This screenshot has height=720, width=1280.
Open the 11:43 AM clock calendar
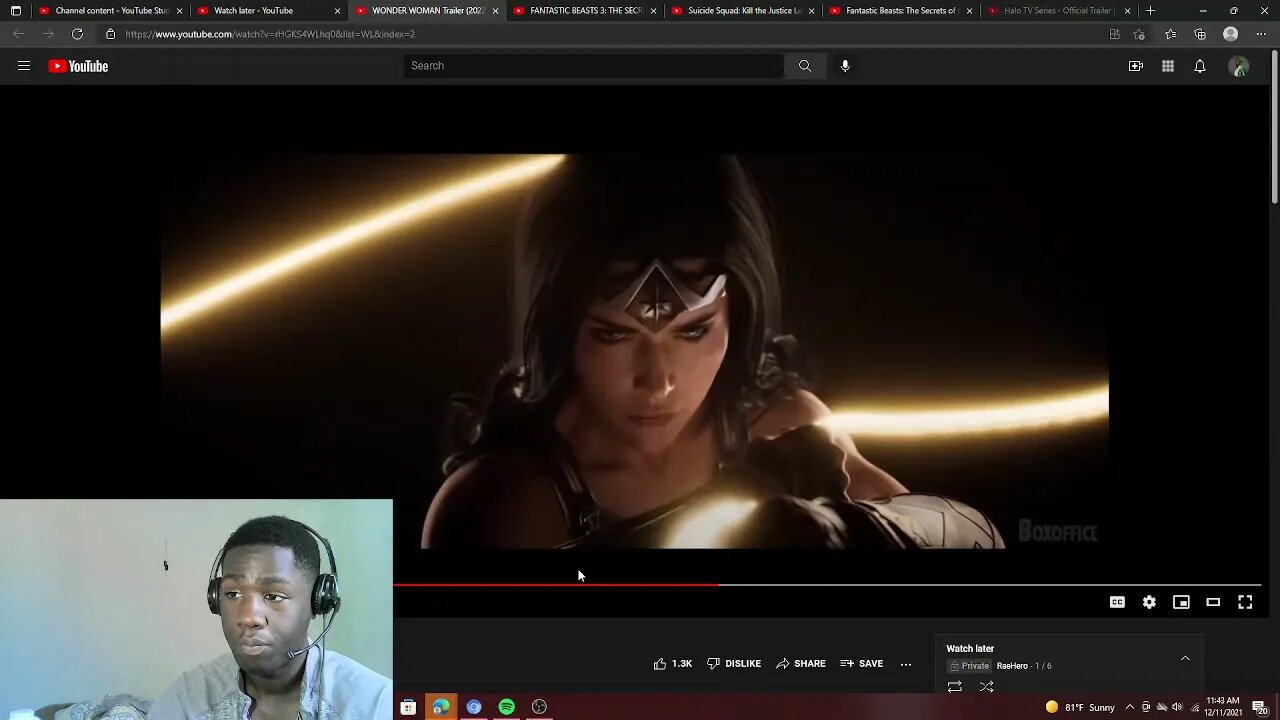tap(1225, 707)
